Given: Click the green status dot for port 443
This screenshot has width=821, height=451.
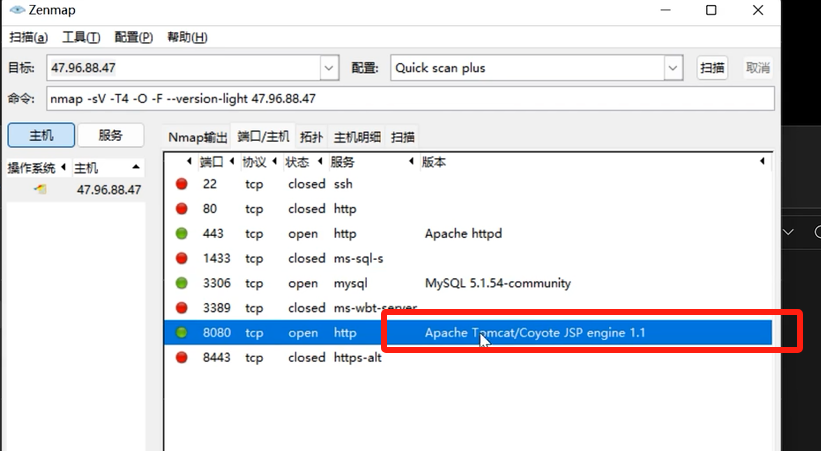Looking at the screenshot, I should (x=182, y=234).
